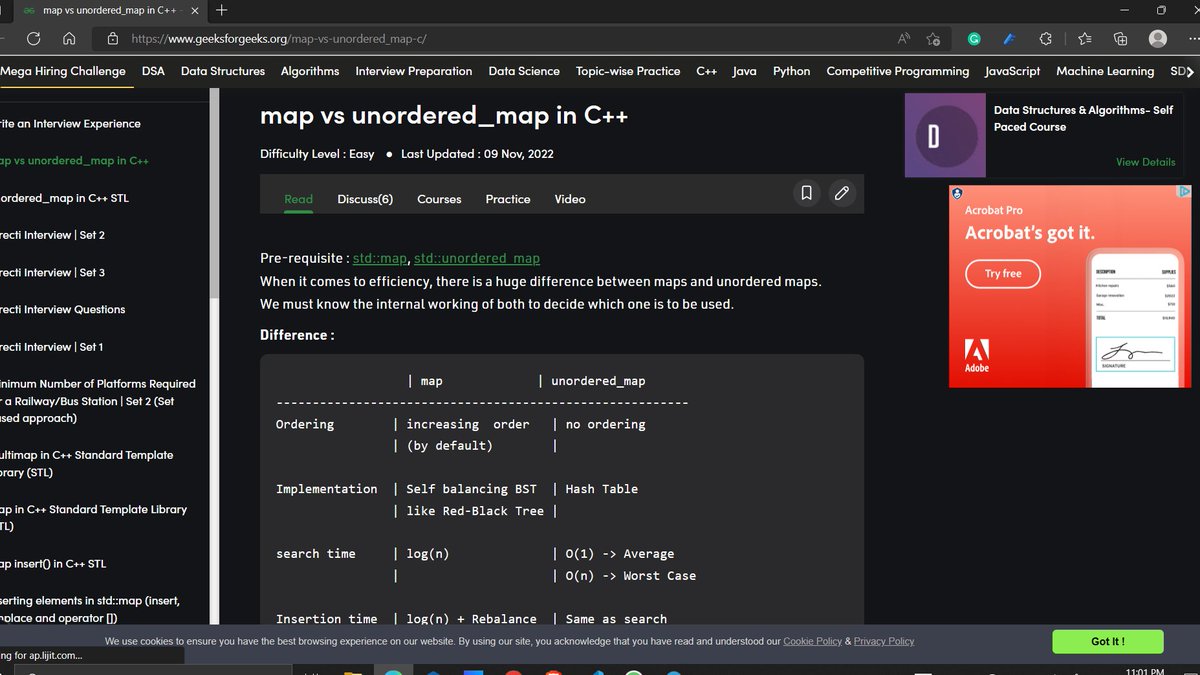Open Interview Preparation menu
The height and width of the screenshot is (675, 1200).
pos(414,71)
